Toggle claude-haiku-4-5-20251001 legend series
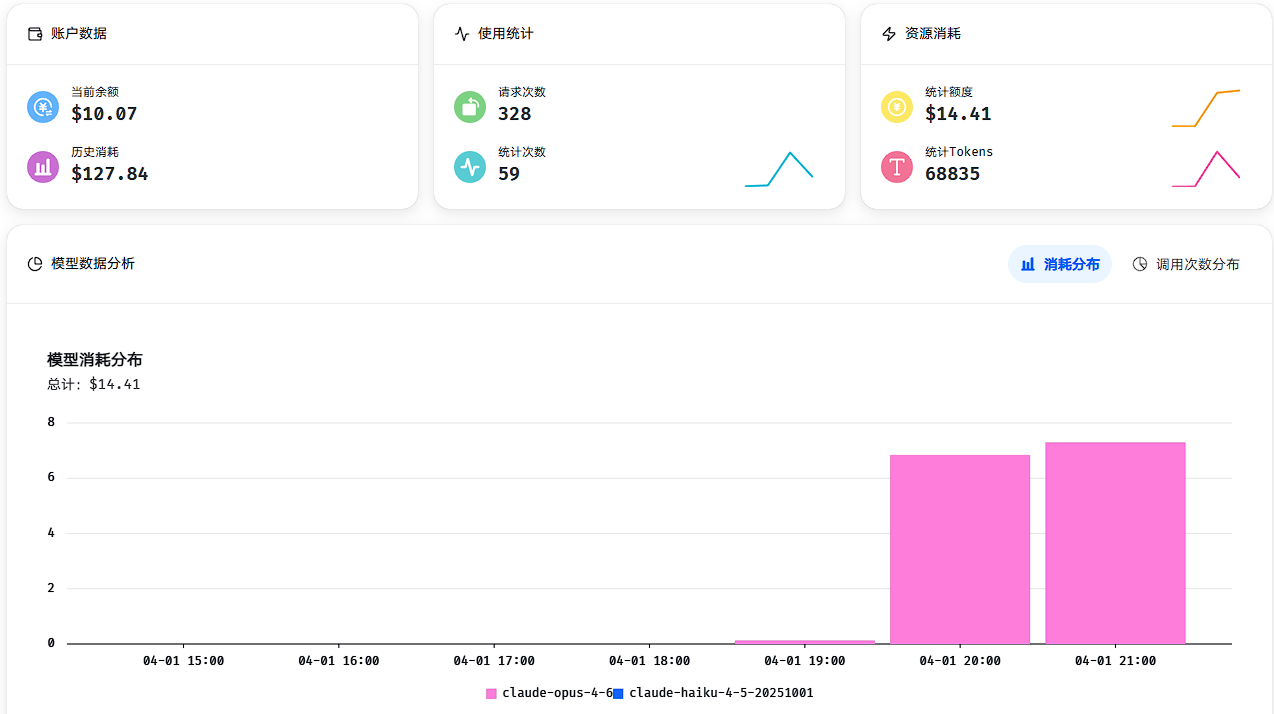1274x714 pixels. 713,693
